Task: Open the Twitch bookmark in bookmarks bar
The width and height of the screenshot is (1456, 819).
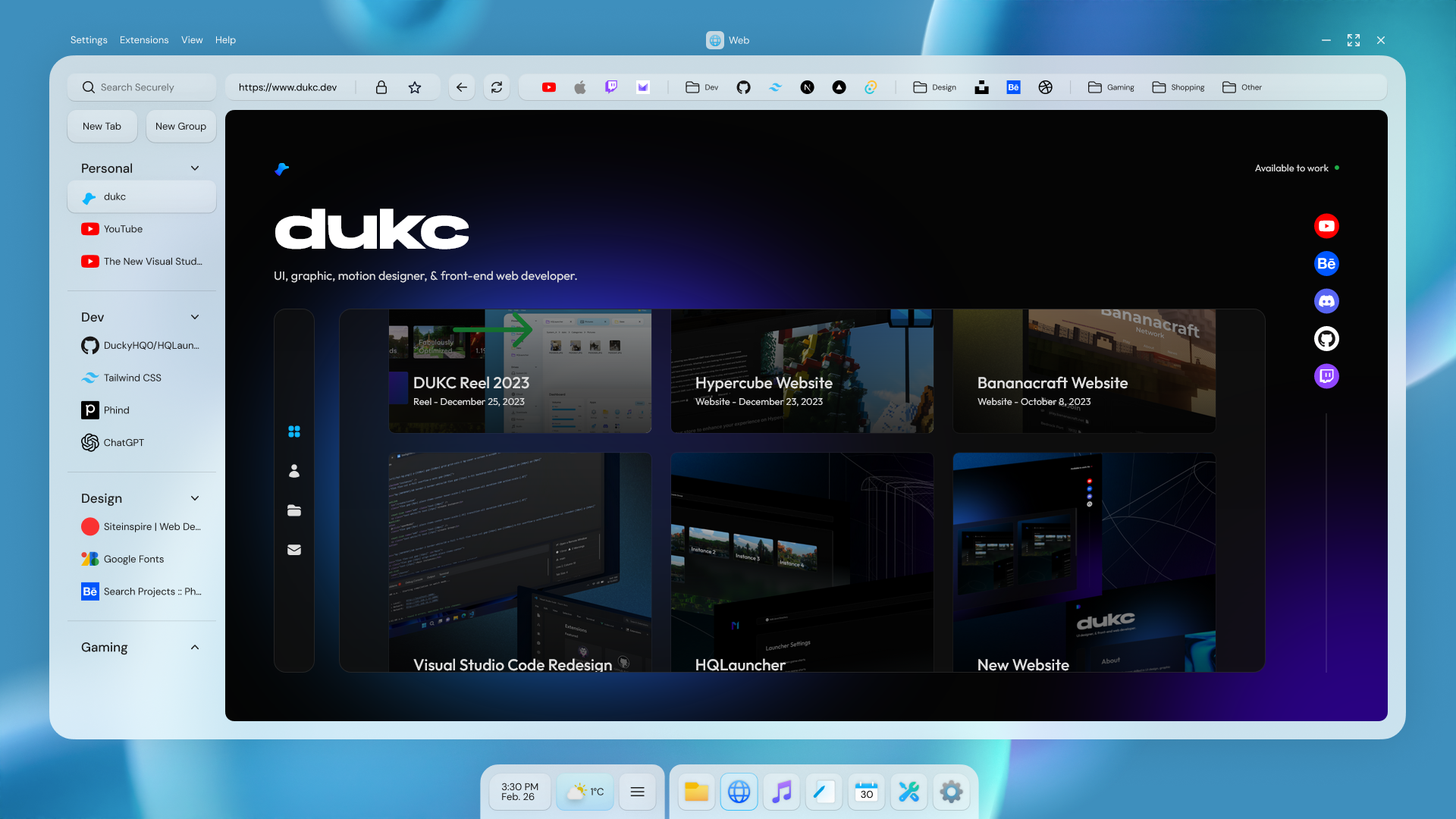Action: [x=611, y=87]
